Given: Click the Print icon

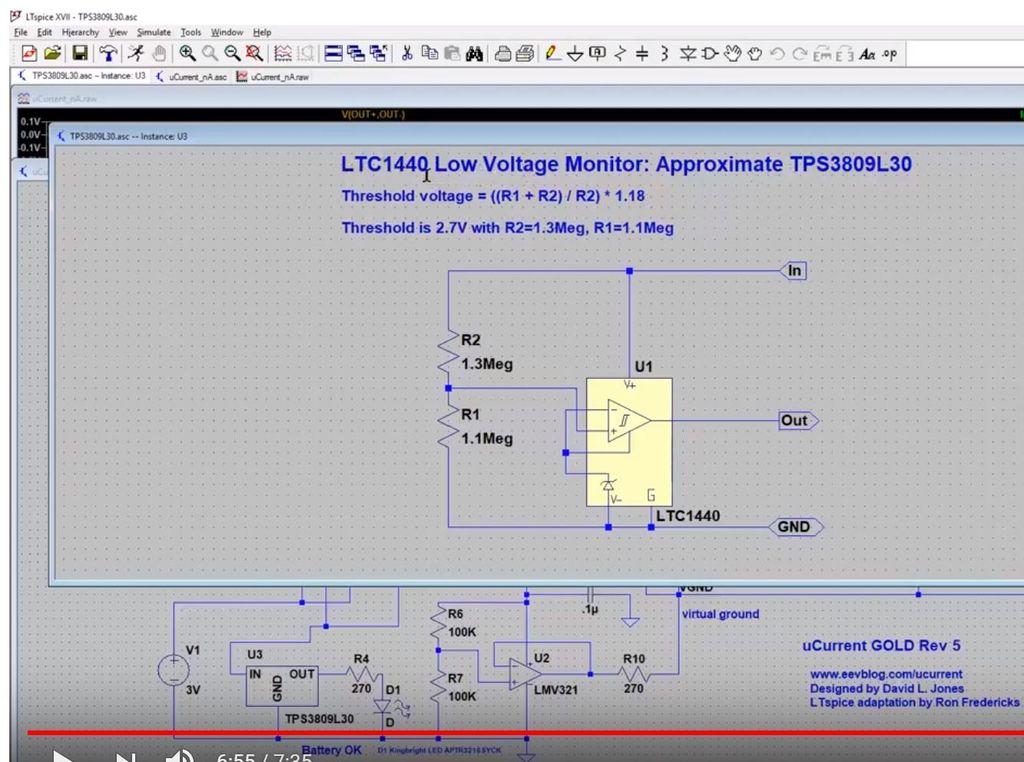Looking at the screenshot, I should tap(524, 54).
